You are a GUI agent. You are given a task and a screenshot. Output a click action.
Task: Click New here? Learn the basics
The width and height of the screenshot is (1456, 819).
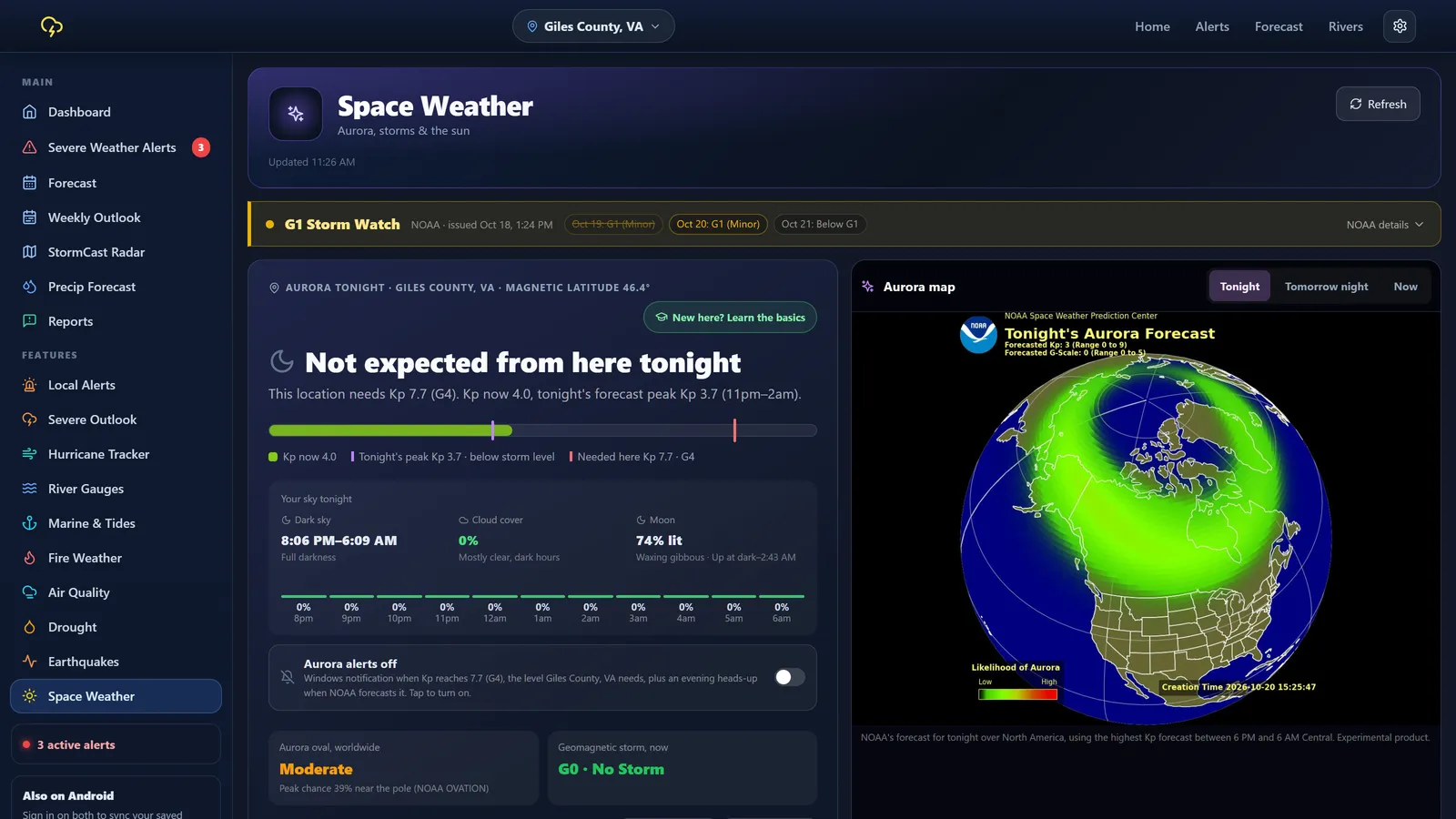(x=730, y=318)
